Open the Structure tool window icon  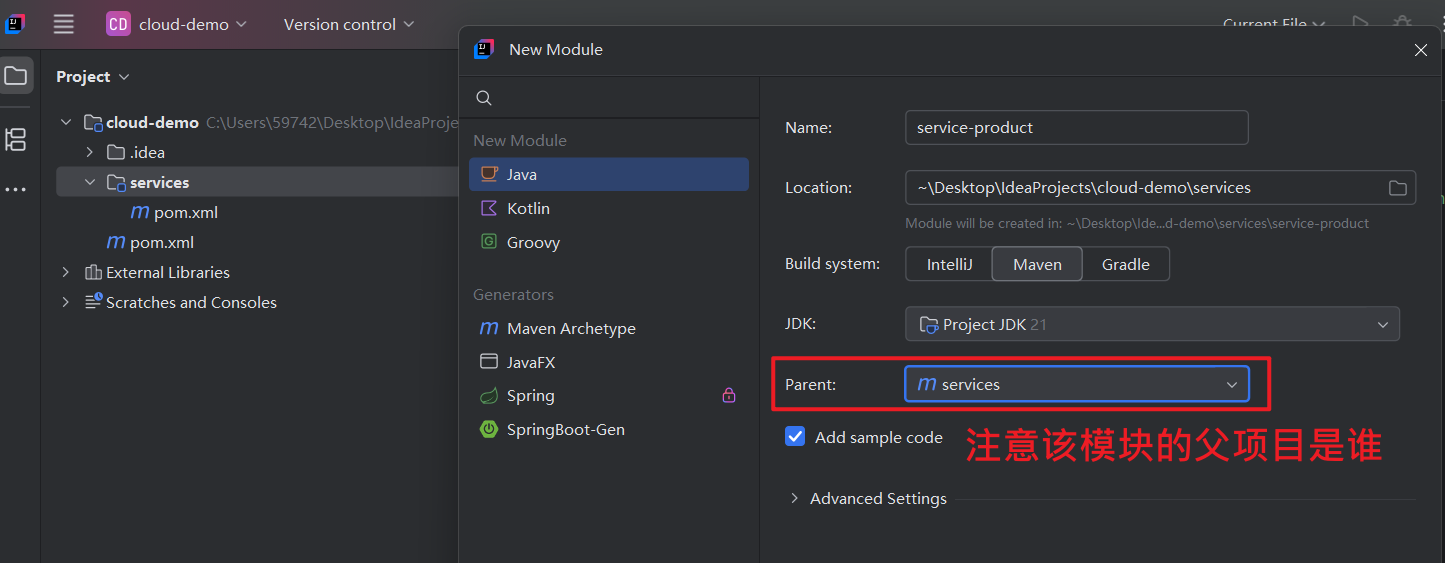16,140
